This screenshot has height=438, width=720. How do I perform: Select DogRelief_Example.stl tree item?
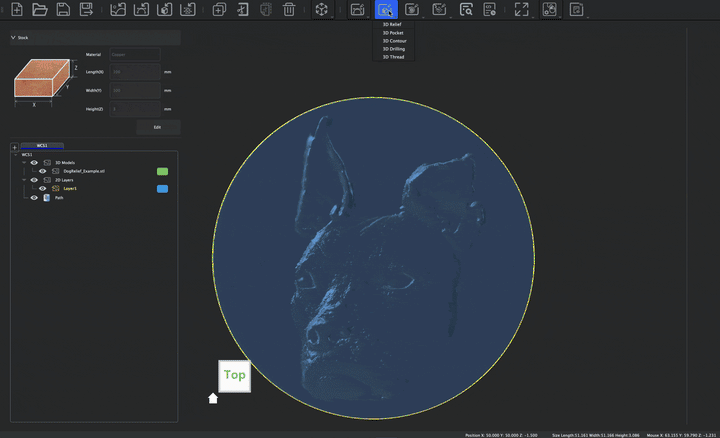pos(84,171)
